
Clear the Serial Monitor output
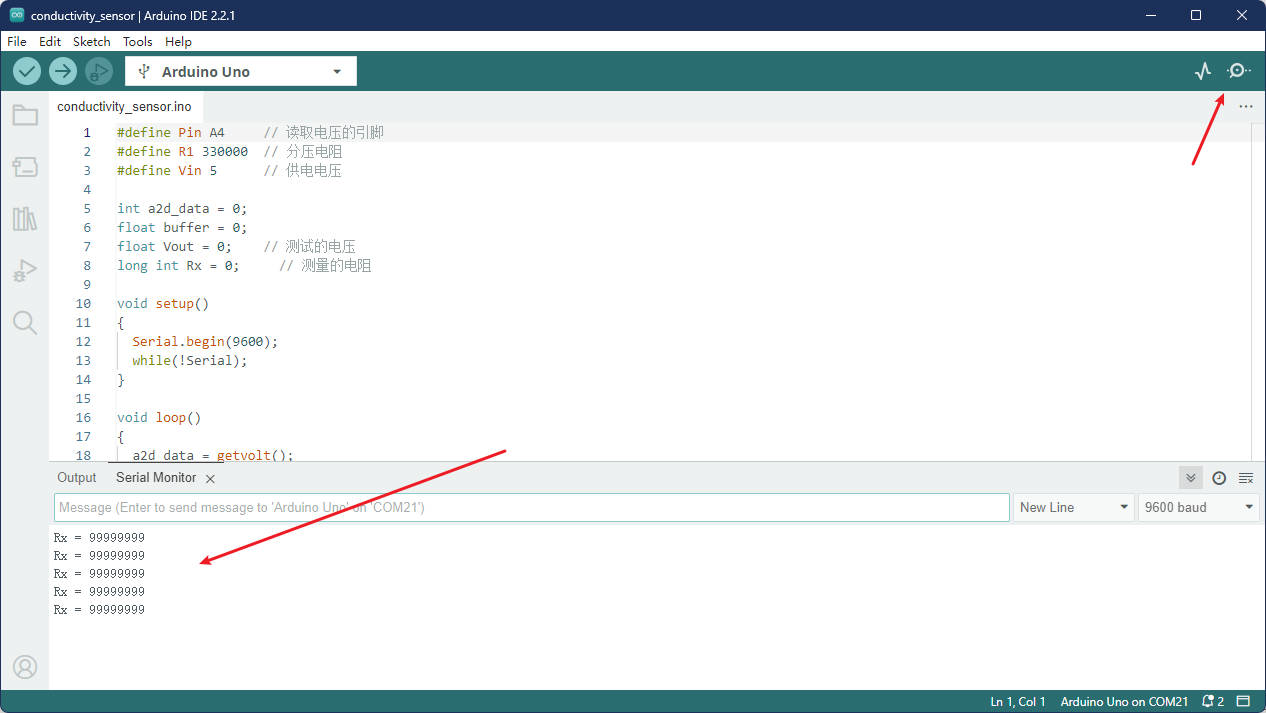(1246, 478)
